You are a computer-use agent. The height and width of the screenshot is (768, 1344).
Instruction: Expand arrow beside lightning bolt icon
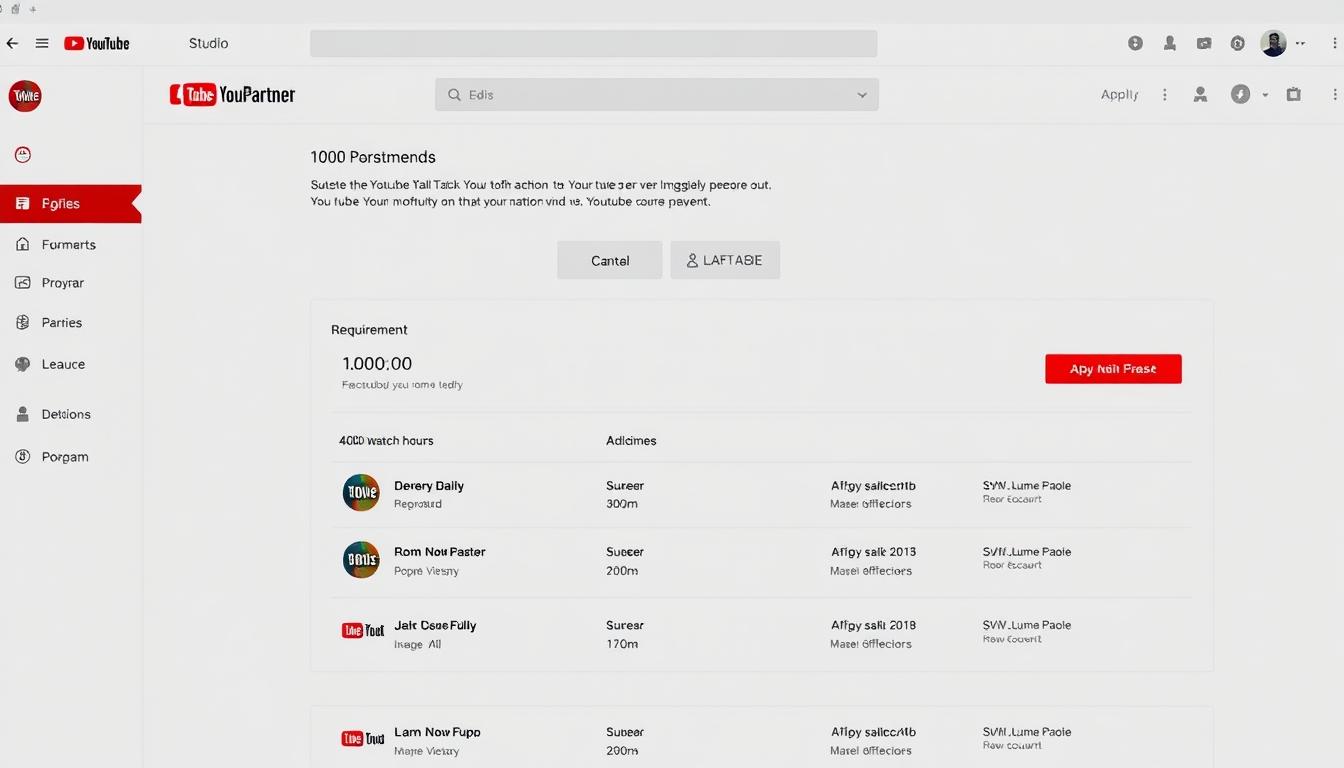[x=1265, y=95]
